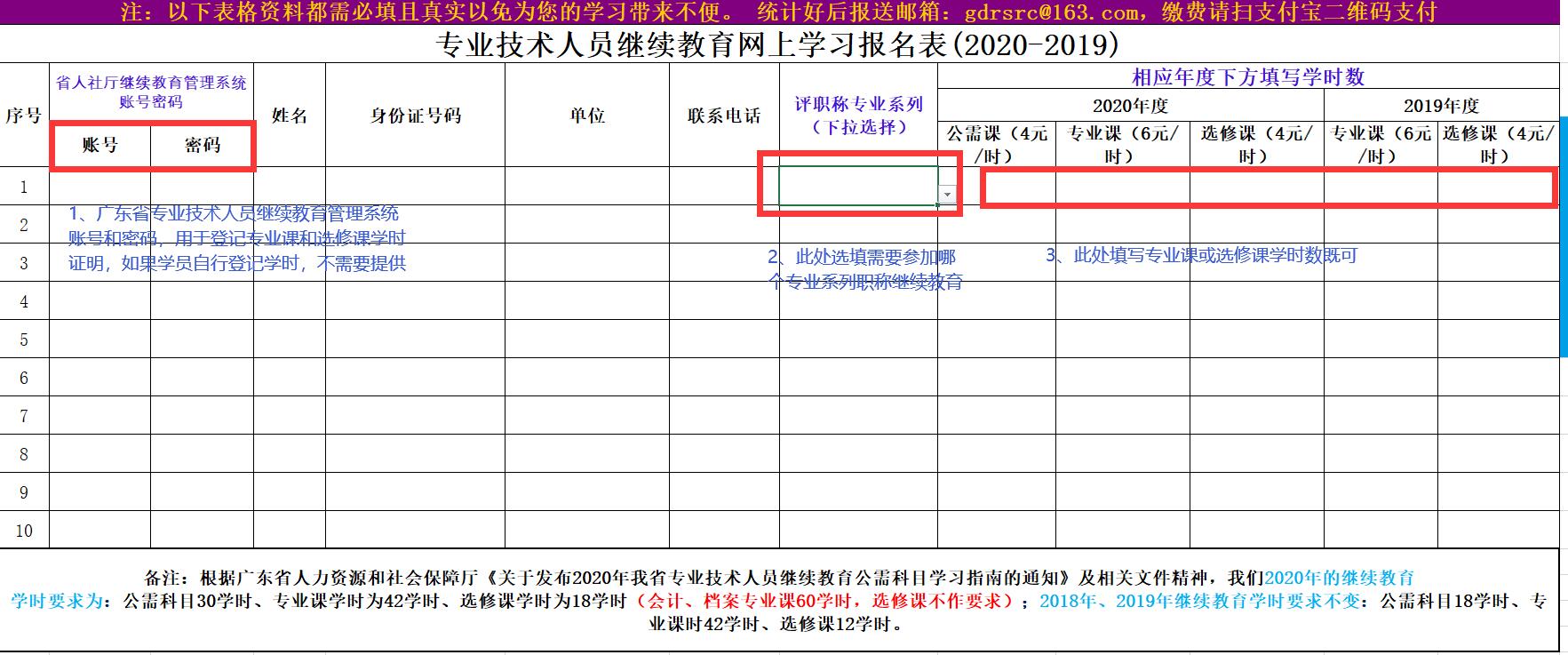Open the dropdown arrow in 评职称专业系列 row 1

click(948, 195)
